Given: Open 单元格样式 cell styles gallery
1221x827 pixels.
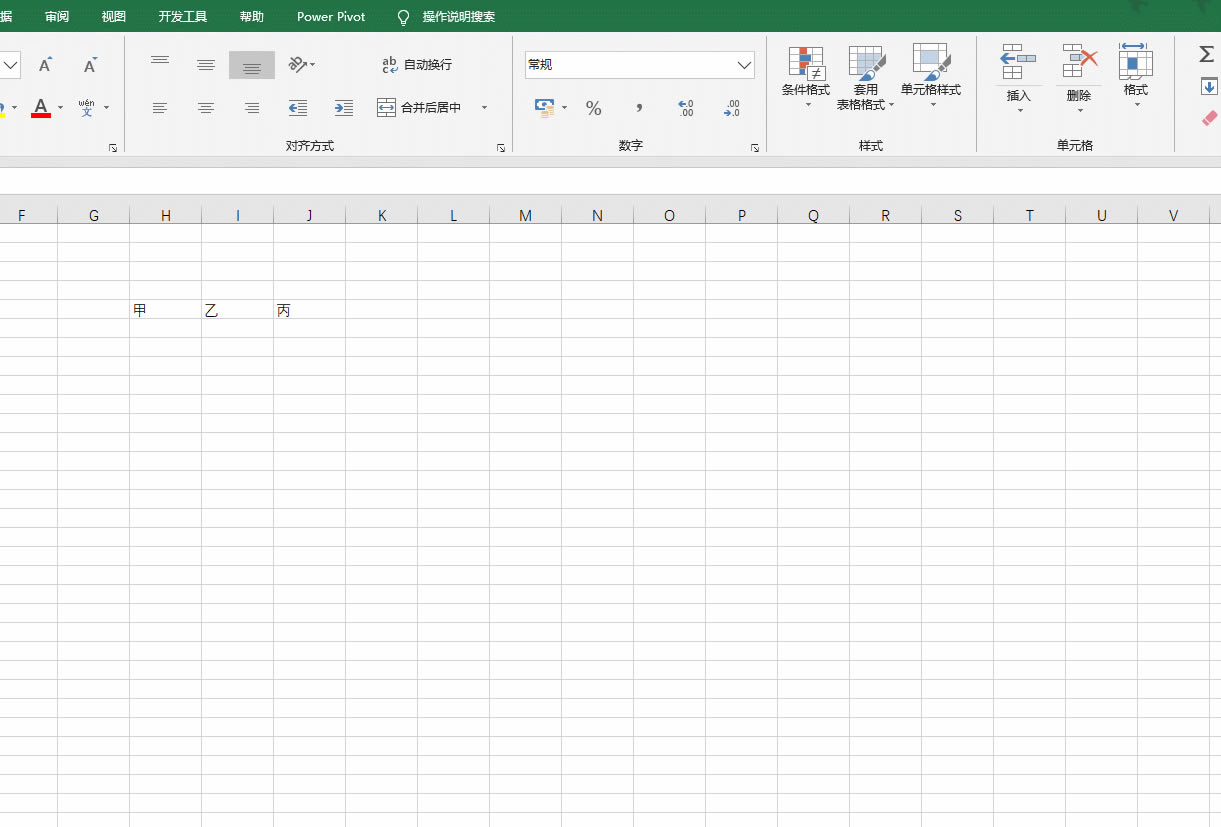Looking at the screenshot, I should point(931,76).
